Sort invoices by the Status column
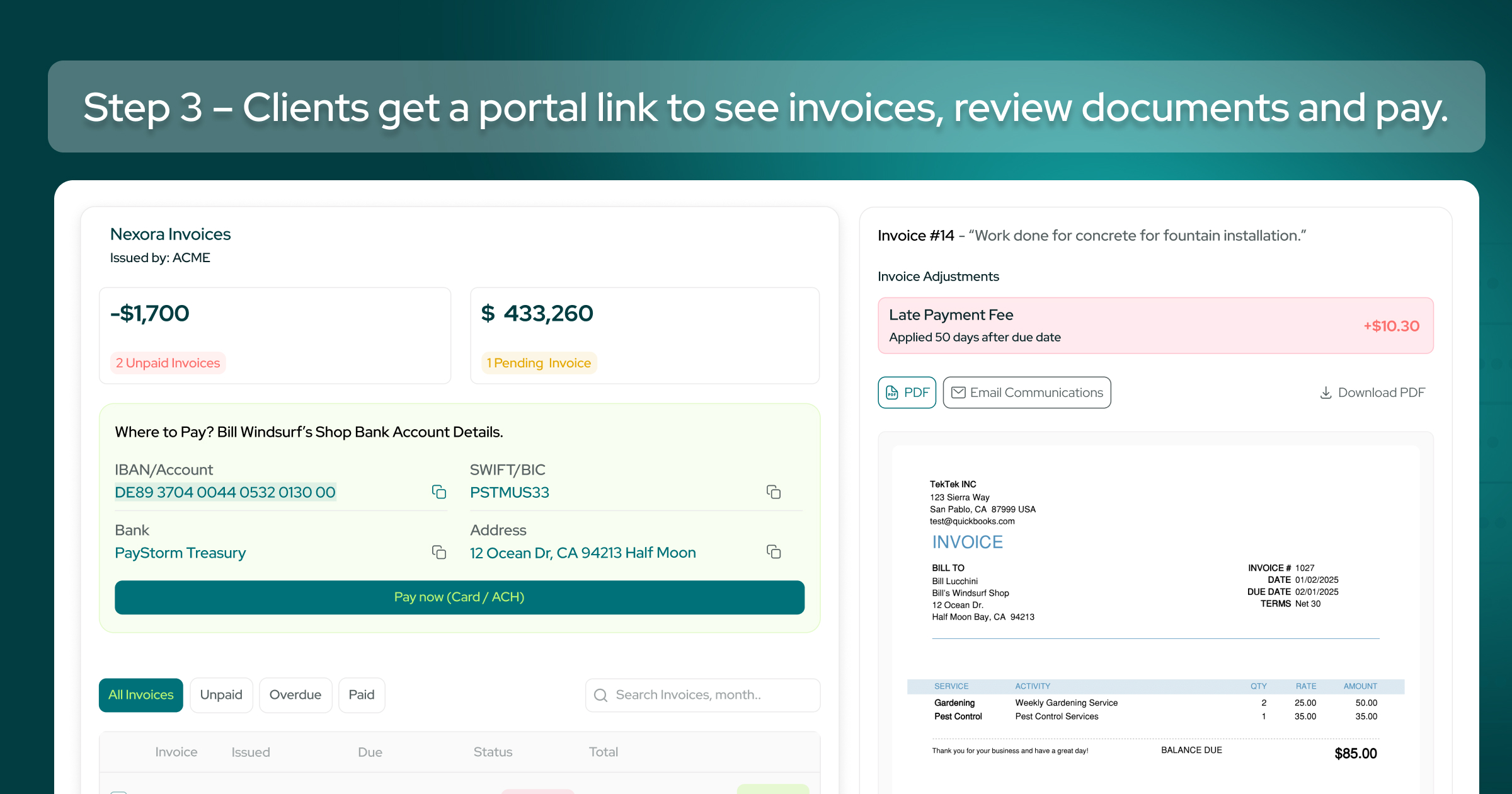This screenshot has height=794, width=1512. tap(493, 751)
